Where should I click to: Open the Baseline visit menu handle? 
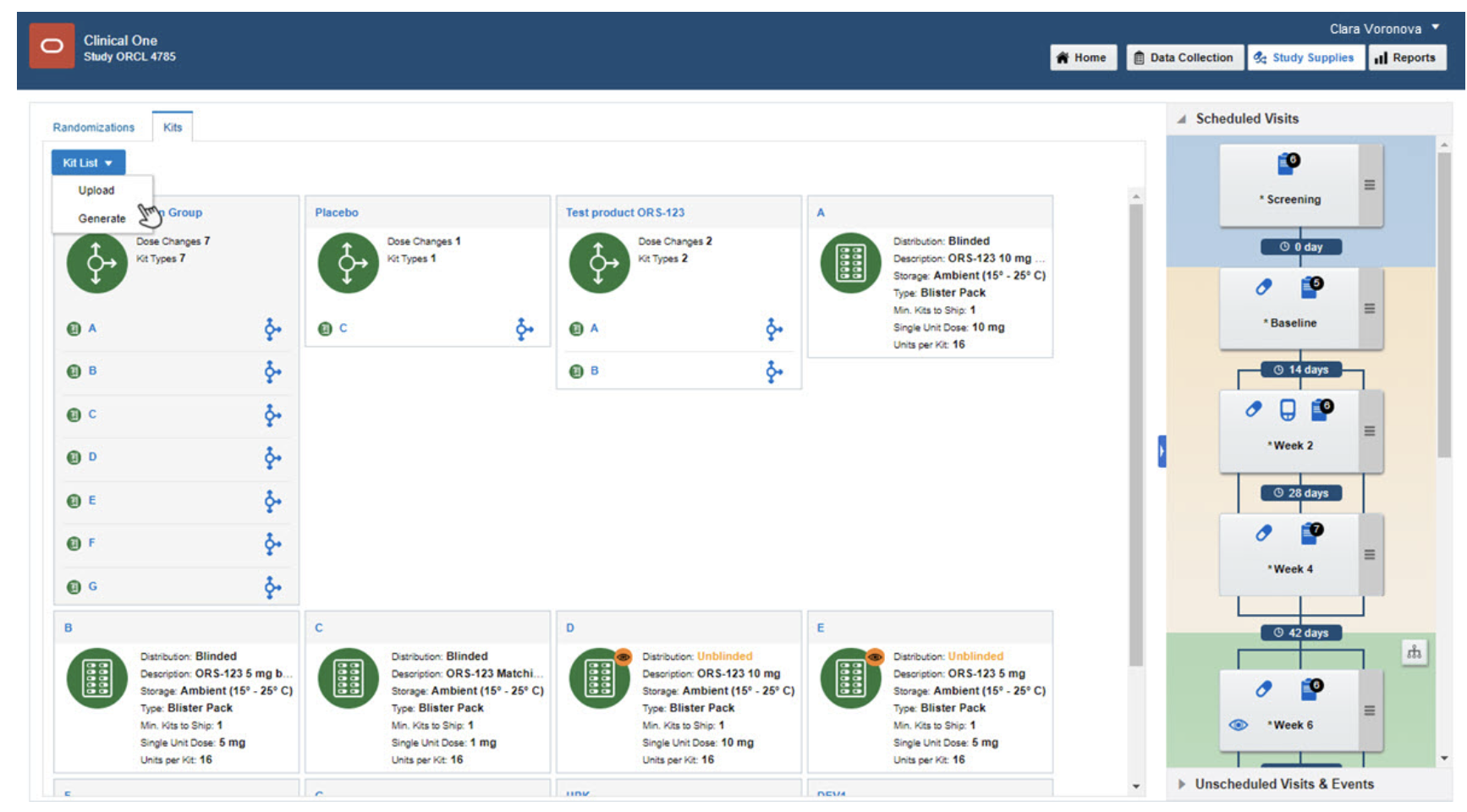tap(1370, 309)
